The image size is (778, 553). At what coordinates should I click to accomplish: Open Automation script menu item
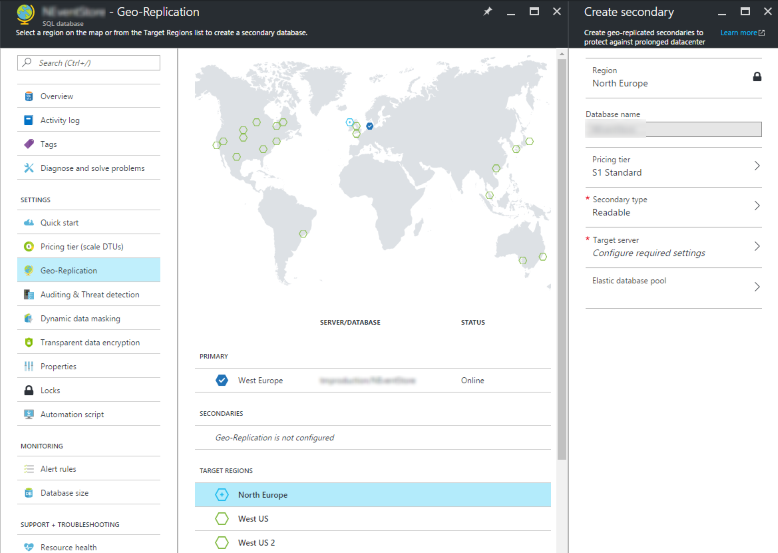pyautogui.click(x=88, y=414)
